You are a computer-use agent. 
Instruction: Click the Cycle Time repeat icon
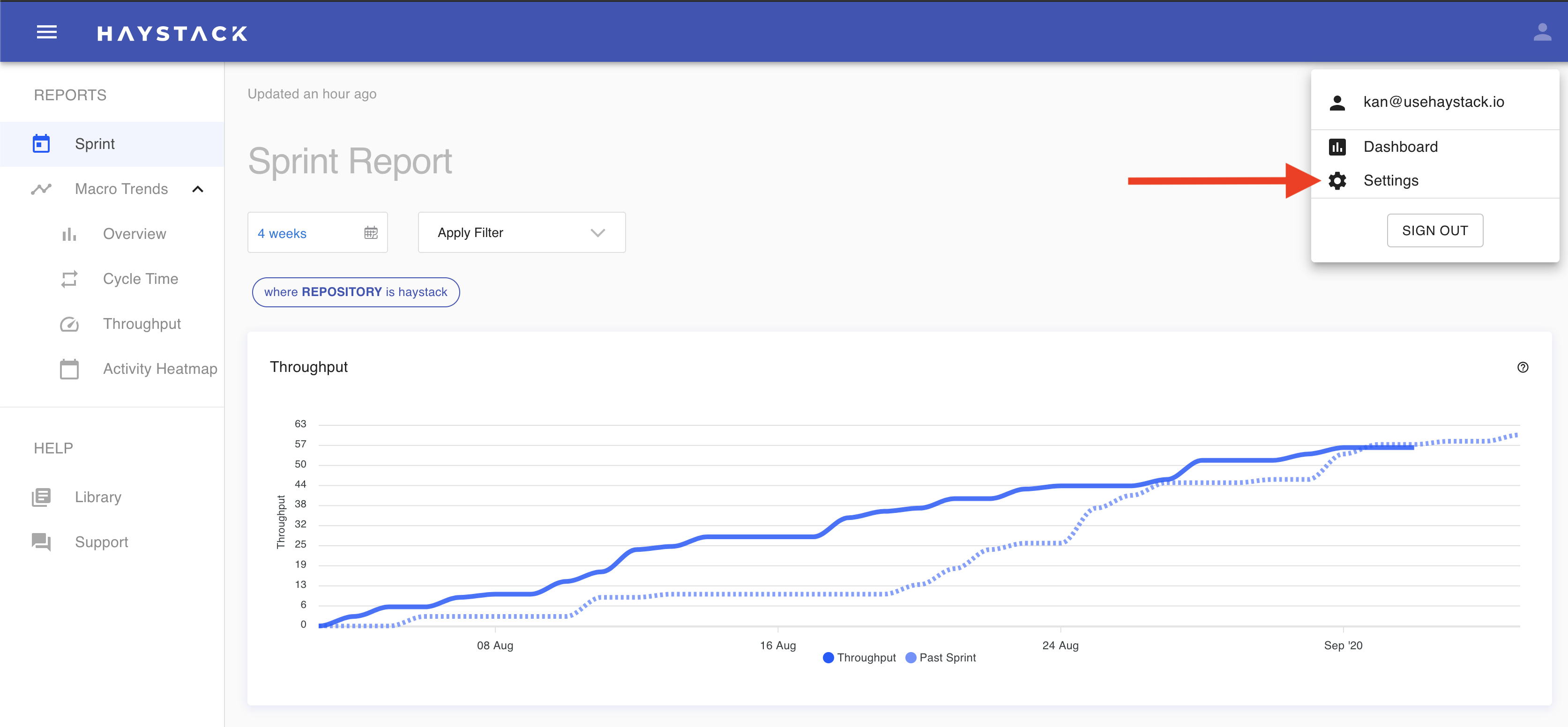[x=69, y=279]
